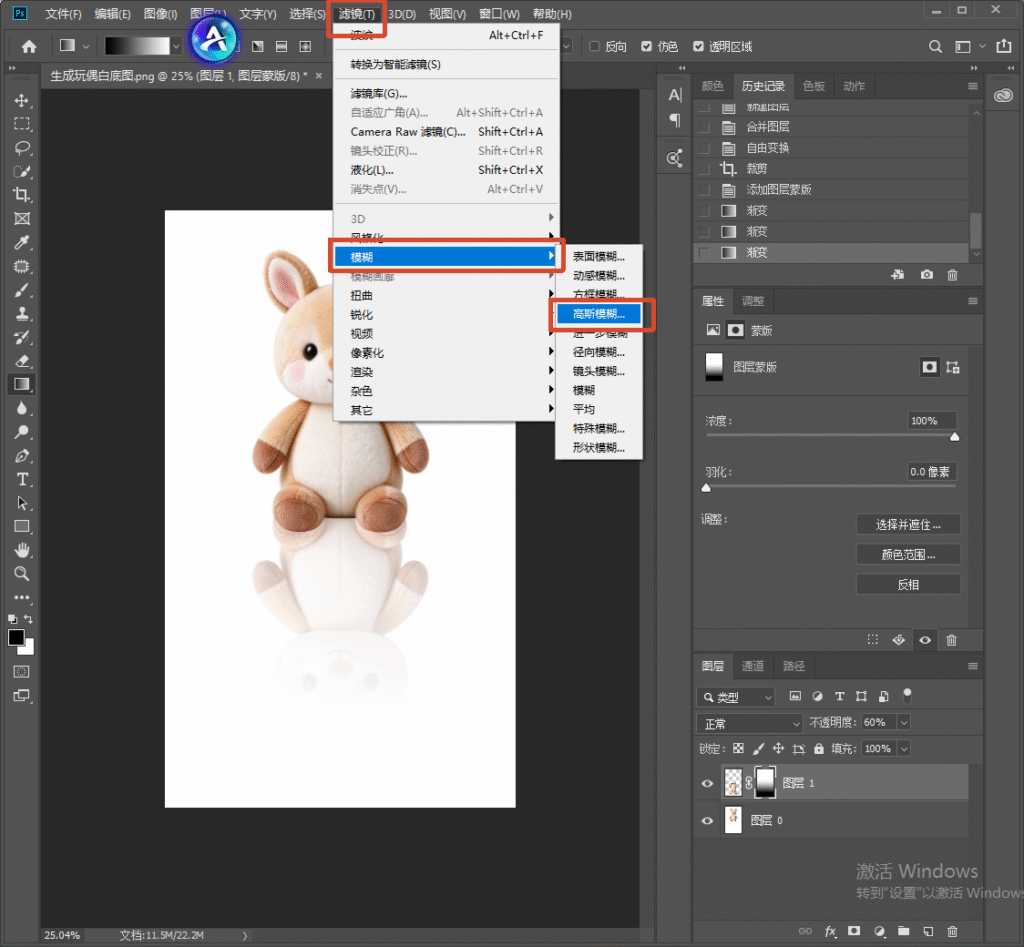The image size is (1024, 947).
Task: Select the Horizontal Type tool
Action: [22, 479]
